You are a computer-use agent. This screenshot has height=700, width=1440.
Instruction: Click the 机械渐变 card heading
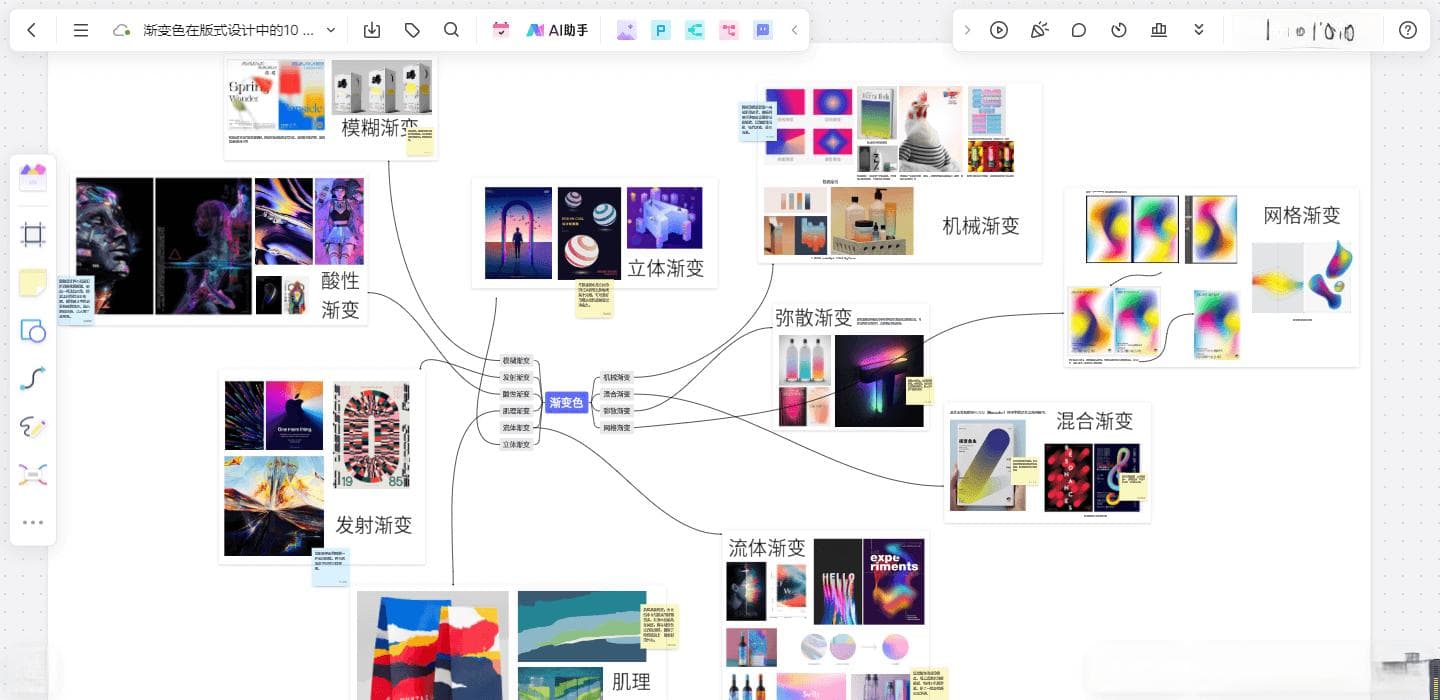[x=981, y=226]
